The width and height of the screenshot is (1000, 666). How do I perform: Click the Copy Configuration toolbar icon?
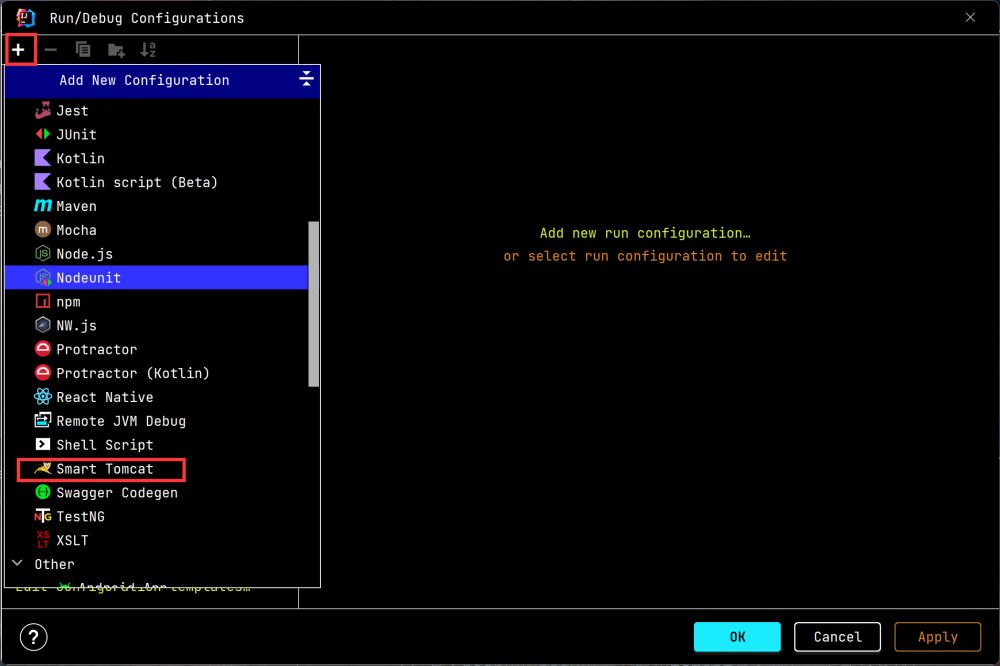click(83, 50)
